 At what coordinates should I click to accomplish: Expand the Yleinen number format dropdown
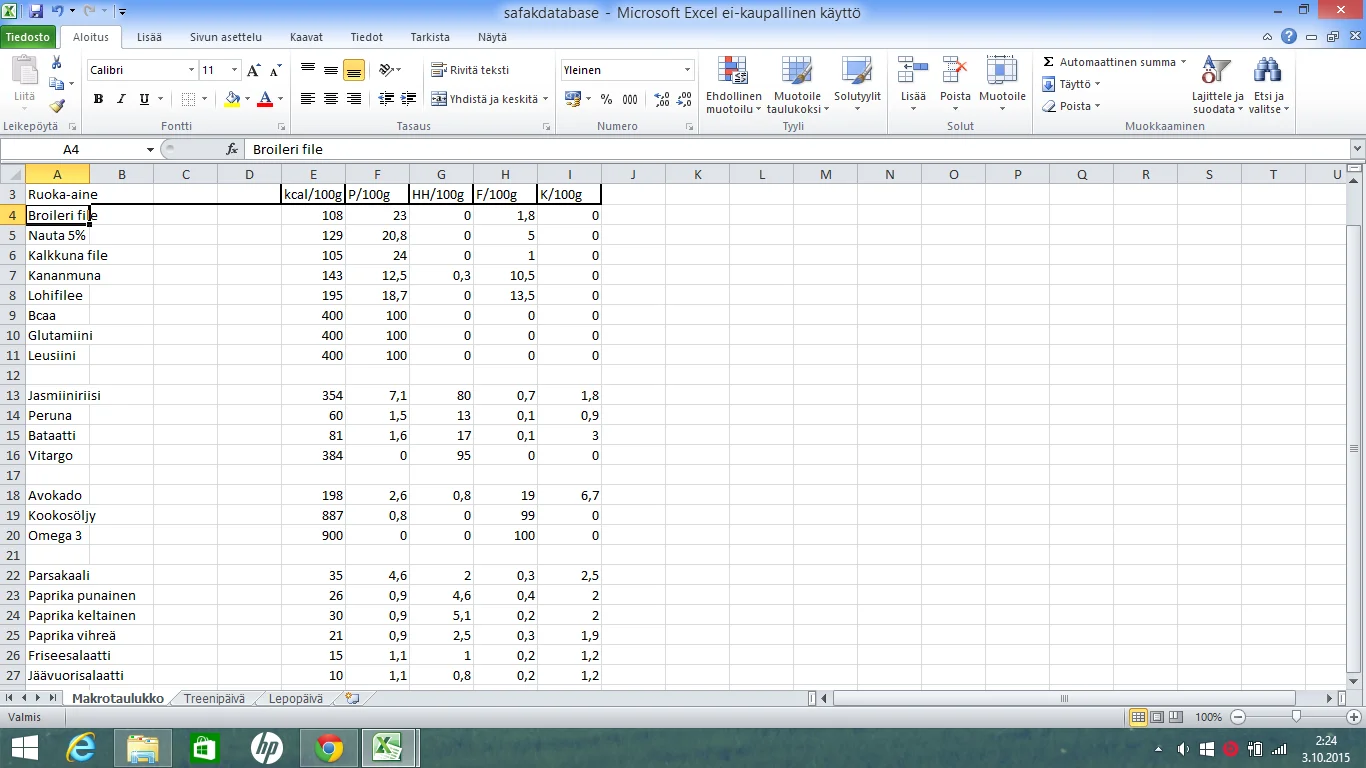point(687,70)
